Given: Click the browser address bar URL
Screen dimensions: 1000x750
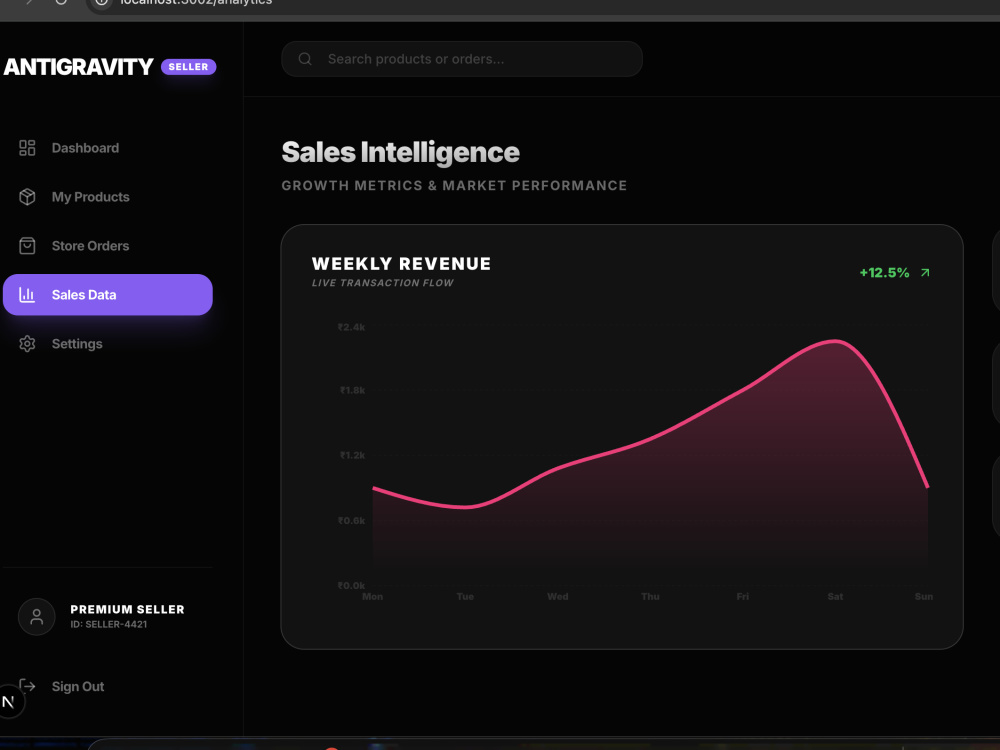Looking at the screenshot, I should point(196,3).
